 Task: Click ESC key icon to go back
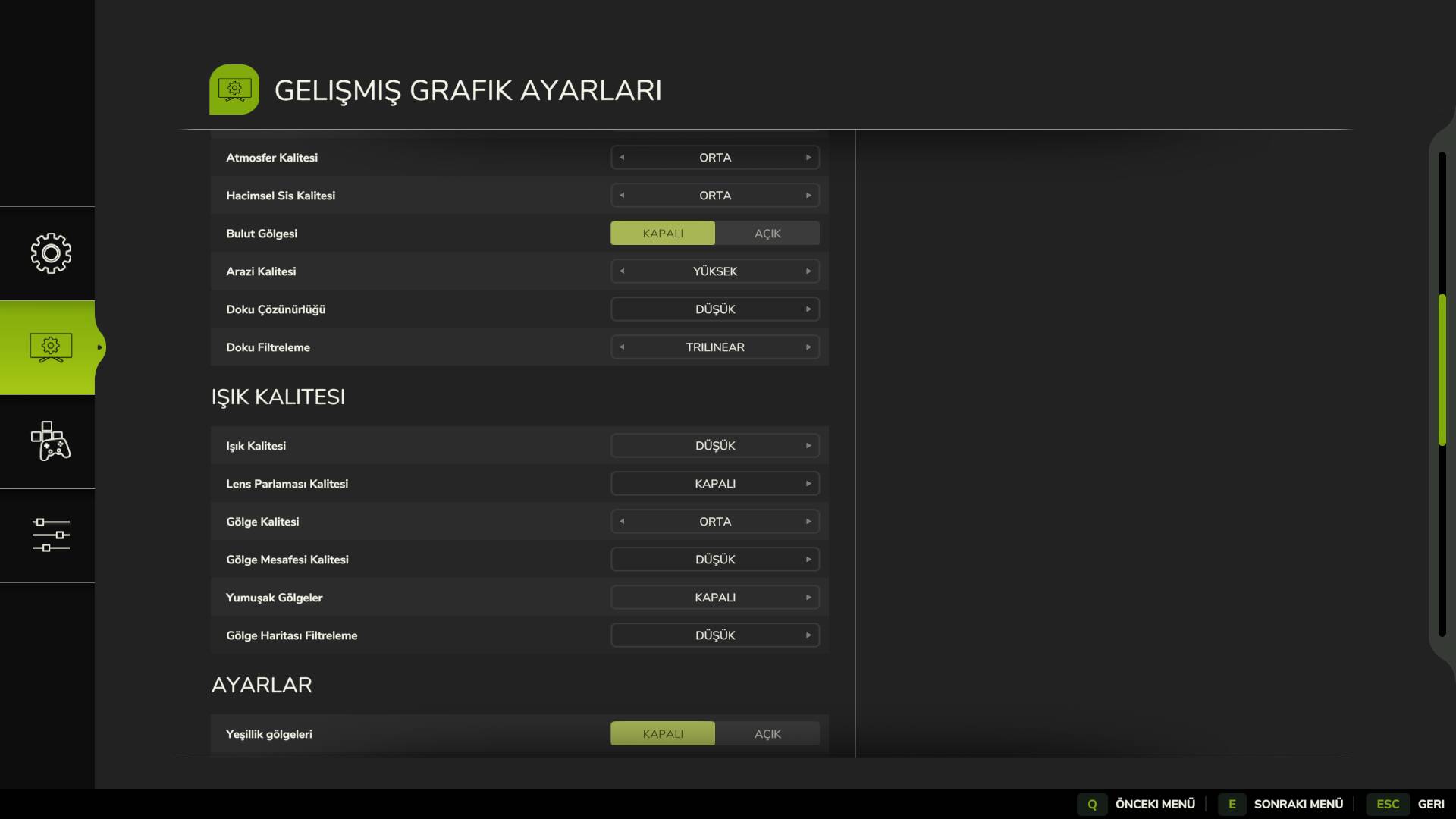tap(1387, 804)
